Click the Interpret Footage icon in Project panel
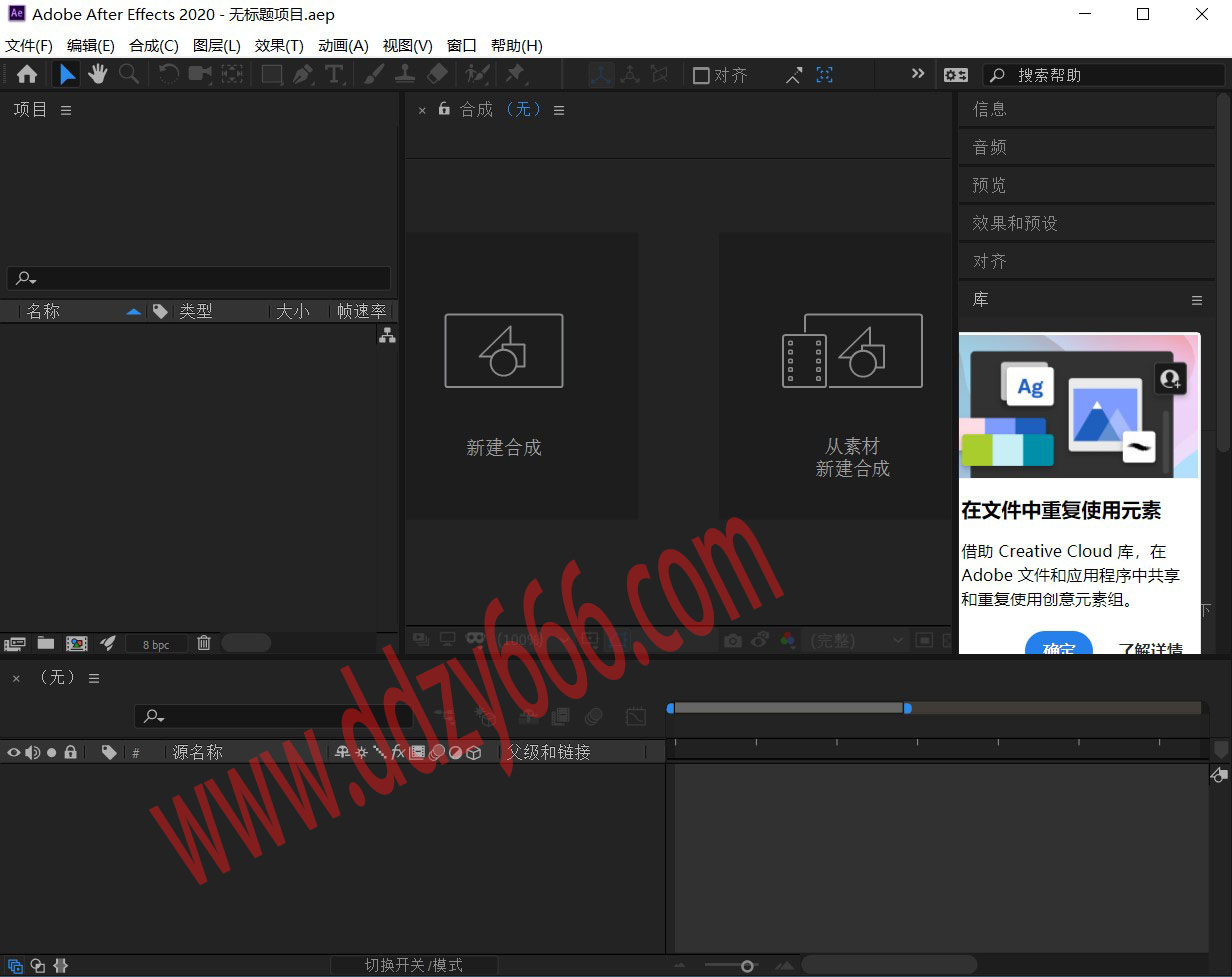 (15, 643)
